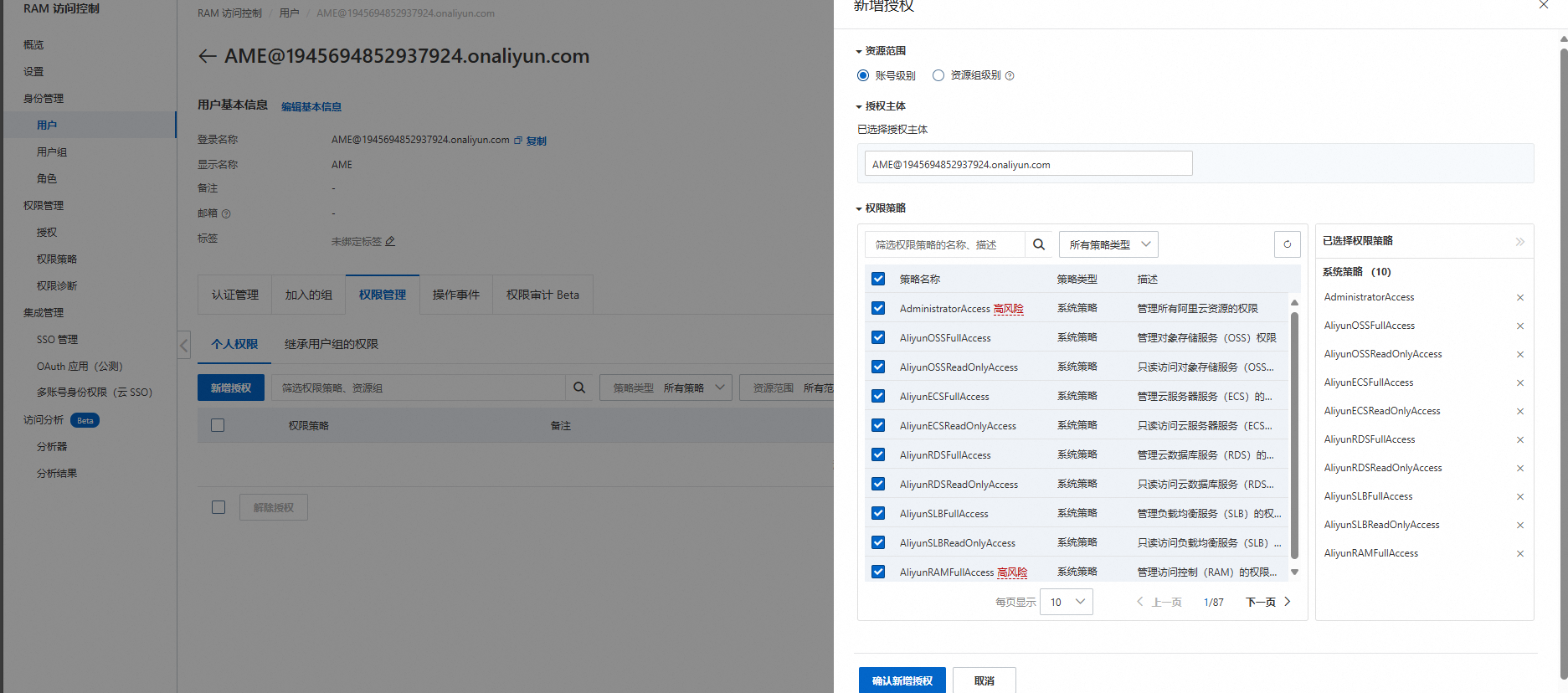Open the 所有策略类型 dropdown
This screenshot has height=693, width=1568.
[x=1108, y=244]
